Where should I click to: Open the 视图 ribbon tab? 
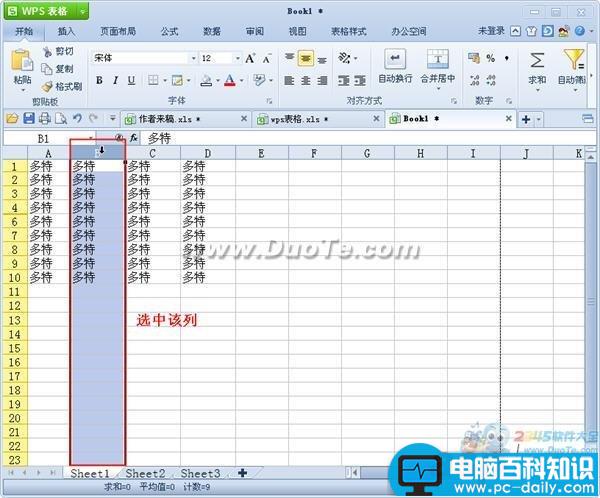[x=297, y=31]
